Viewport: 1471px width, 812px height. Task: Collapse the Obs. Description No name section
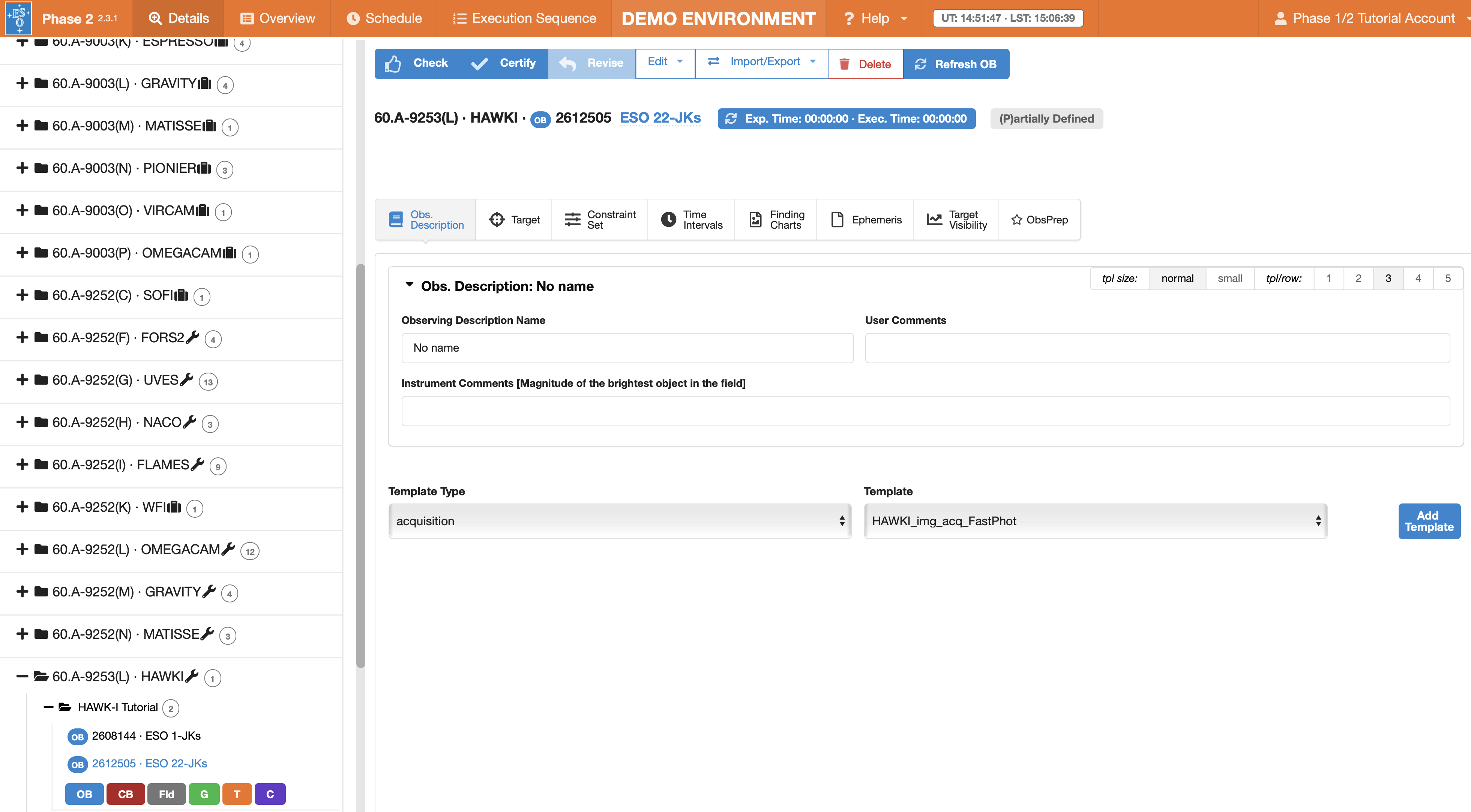point(409,285)
